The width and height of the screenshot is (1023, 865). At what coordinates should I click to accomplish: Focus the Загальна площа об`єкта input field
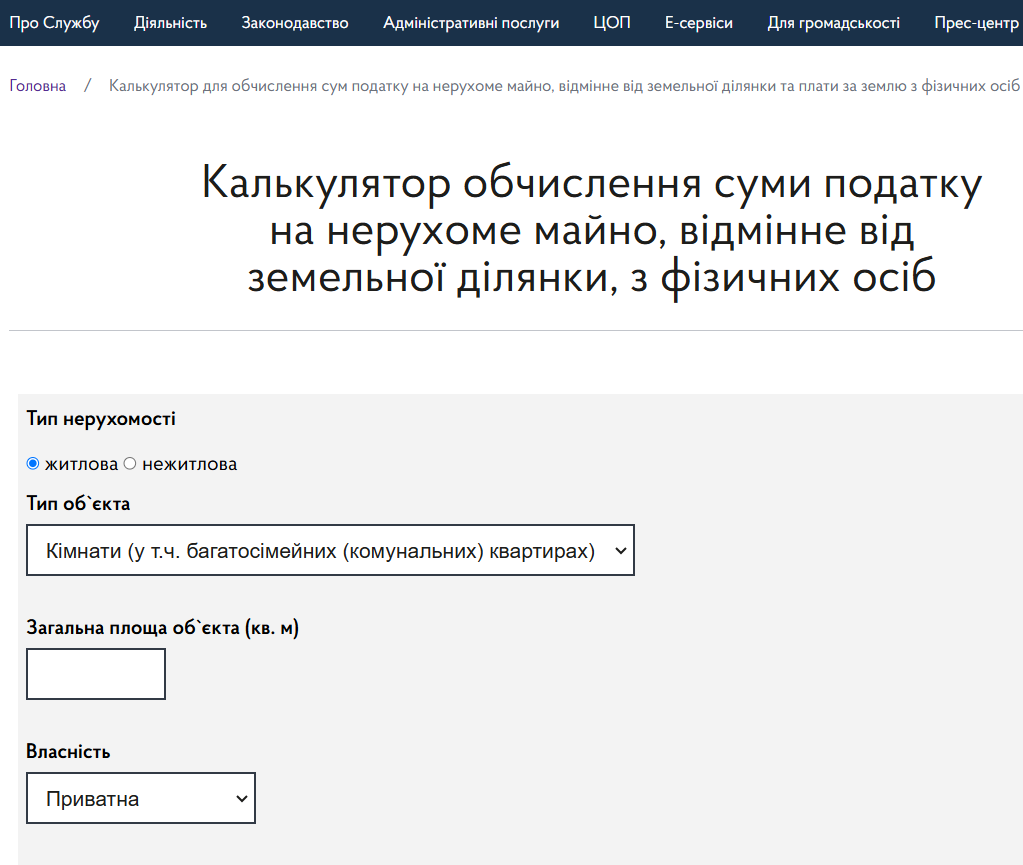tap(96, 674)
